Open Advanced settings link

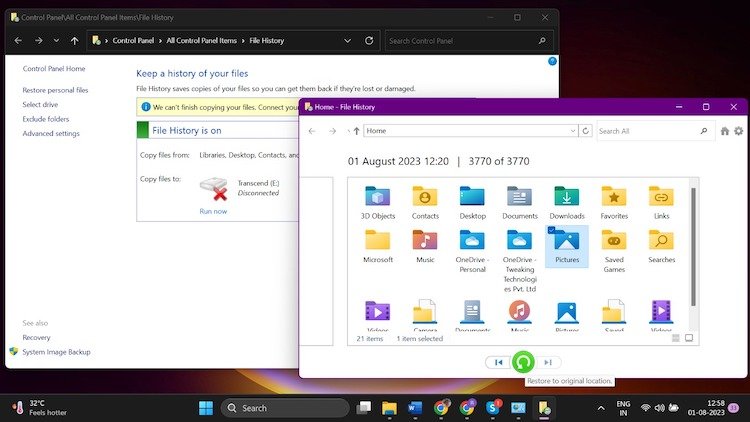(51, 133)
